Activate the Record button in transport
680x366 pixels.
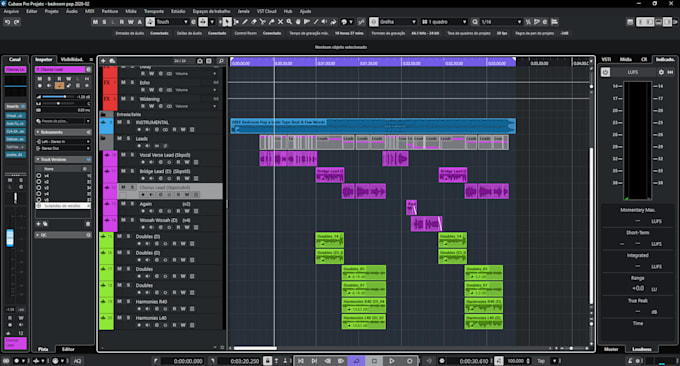pos(409,361)
